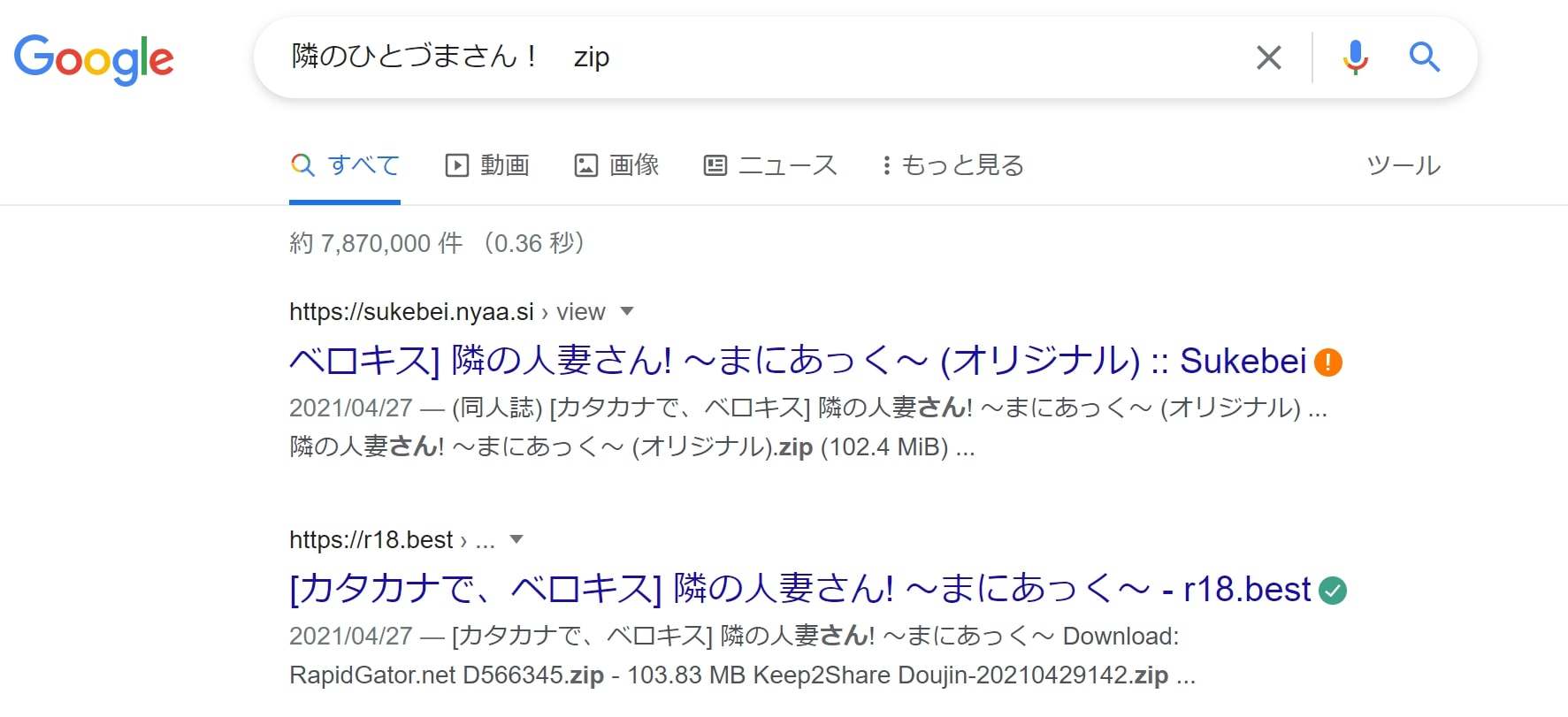Click the https://r18.best URL text

(x=371, y=540)
